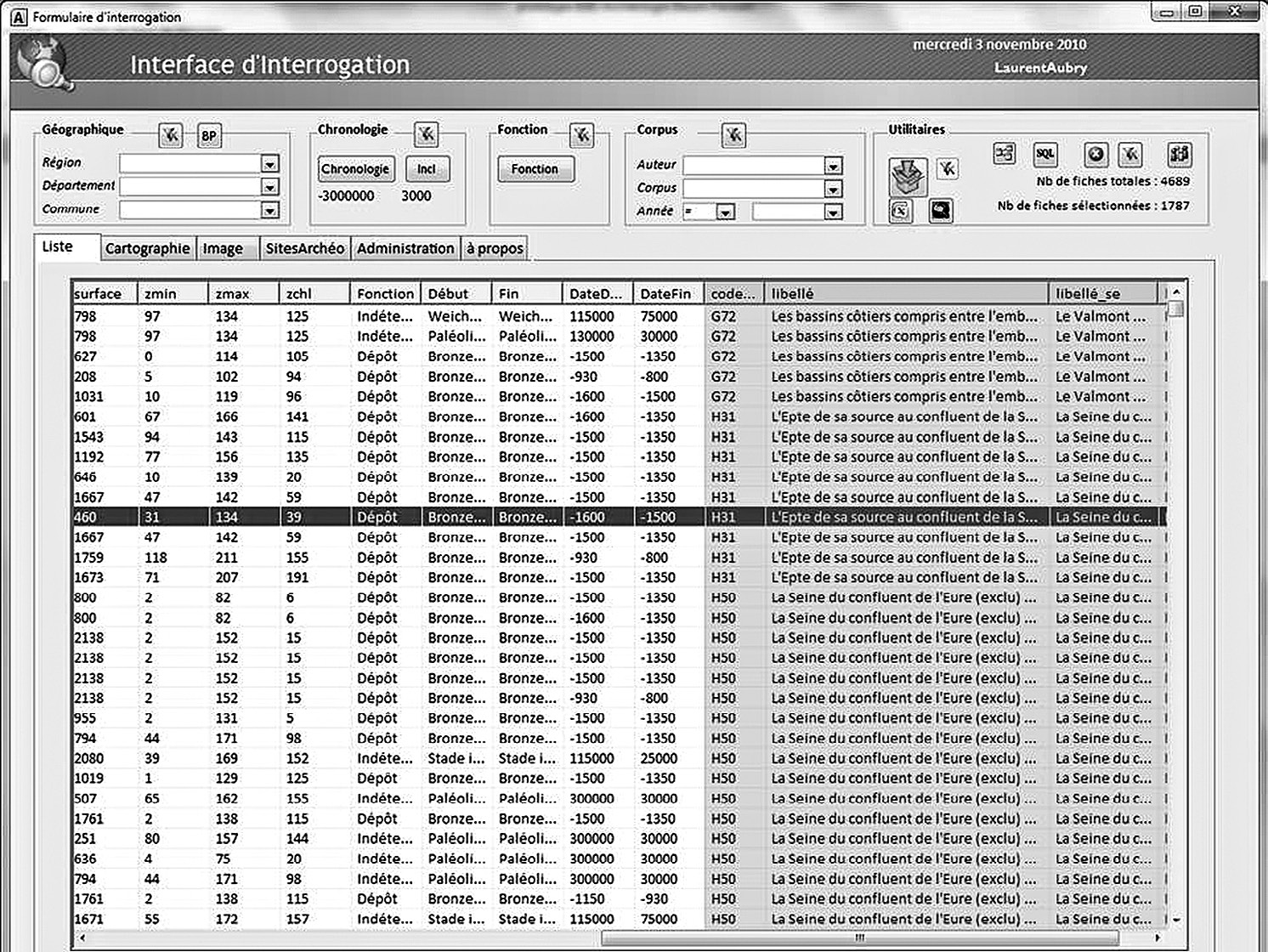Viewport: 1268px width, 952px height.
Task: Open the SQL query icon
Action: tap(1045, 154)
